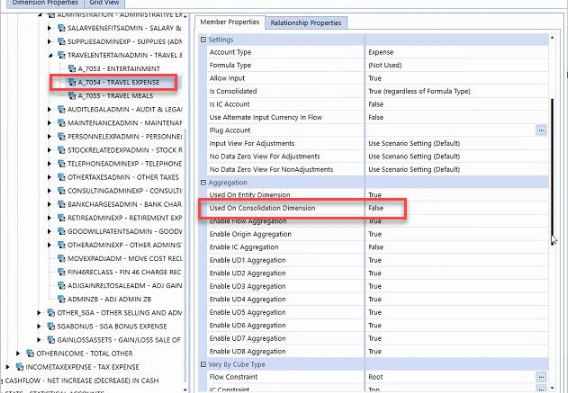
Task: Click the tree panel vertical scrollbar thumb
Action: coord(185,255)
